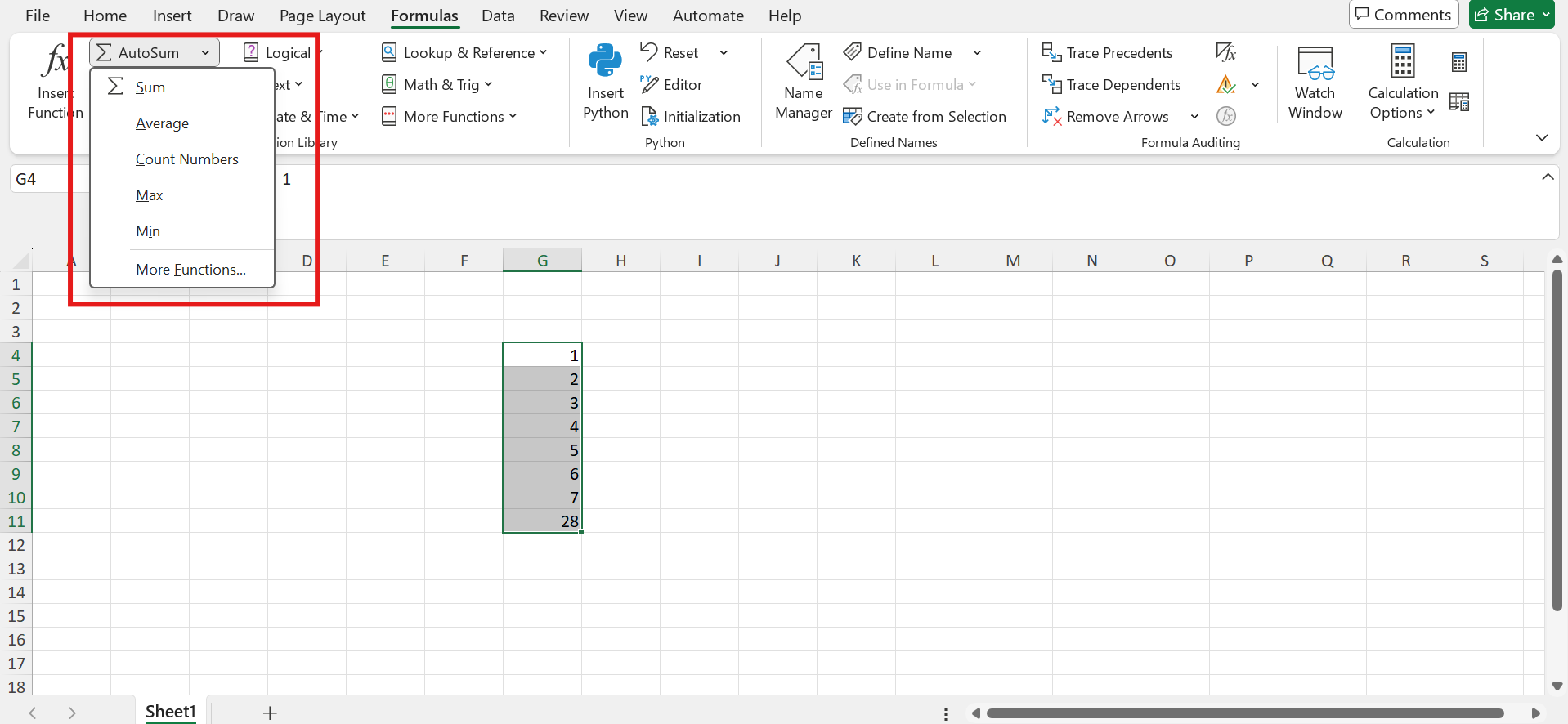This screenshot has height=724, width=1568.
Task: Open the AutoSum dropdown arrow
Action: click(x=205, y=53)
